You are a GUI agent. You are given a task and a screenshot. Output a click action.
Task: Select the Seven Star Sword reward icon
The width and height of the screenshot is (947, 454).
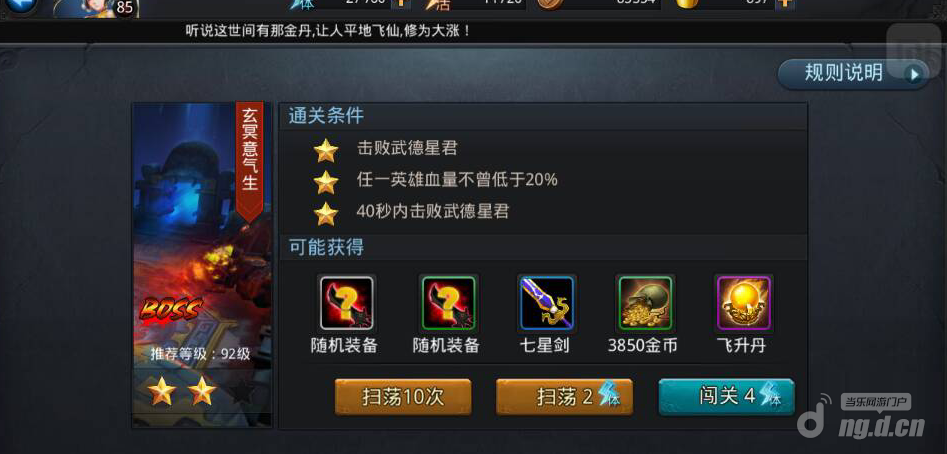tap(547, 303)
